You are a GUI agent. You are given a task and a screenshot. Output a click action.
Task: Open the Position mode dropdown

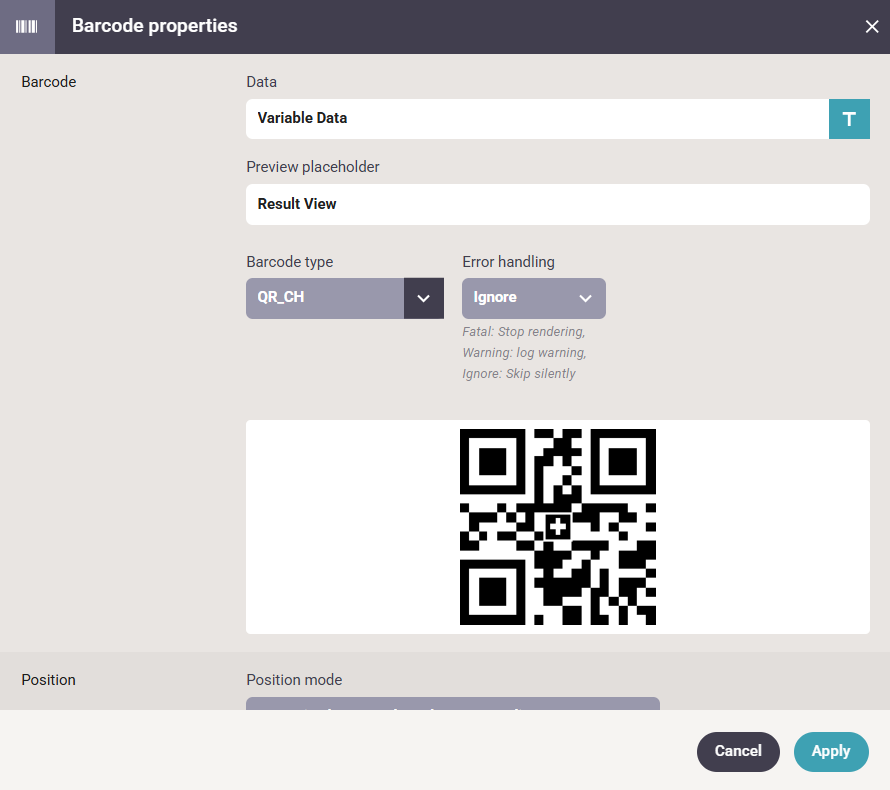point(452,704)
